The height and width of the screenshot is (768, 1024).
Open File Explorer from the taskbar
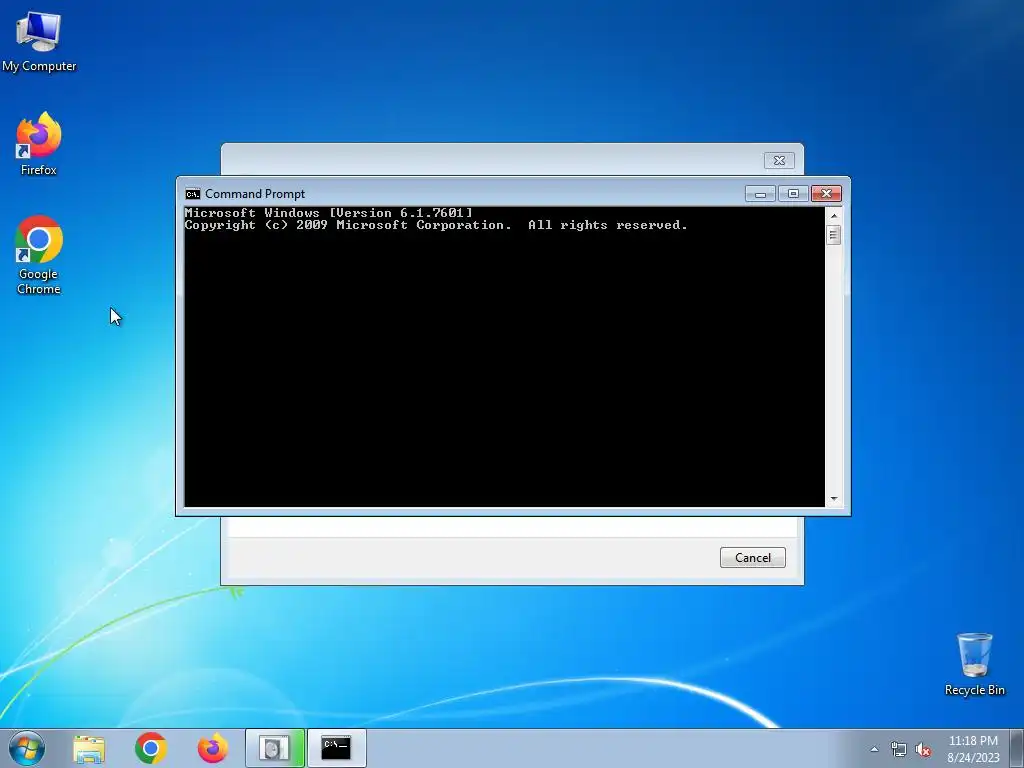89,748
